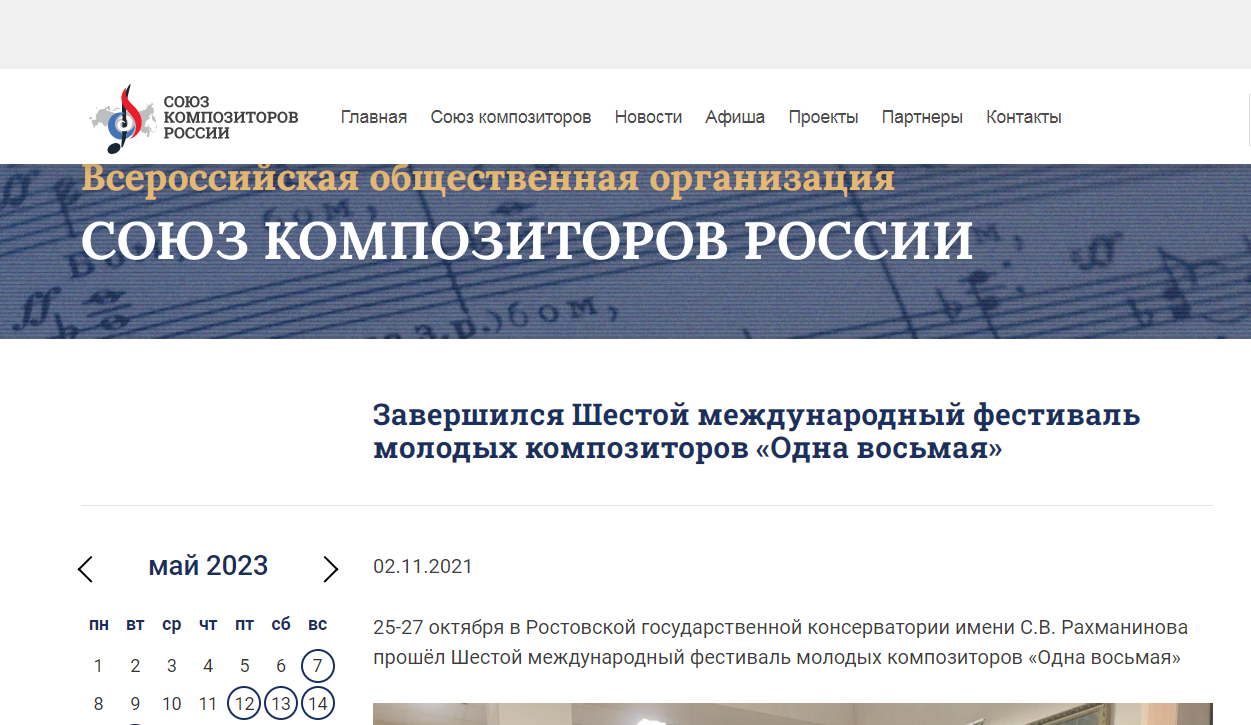Click calendar day 4
The width and height of the screenshot is (1251, 725).
click(208, 666)
